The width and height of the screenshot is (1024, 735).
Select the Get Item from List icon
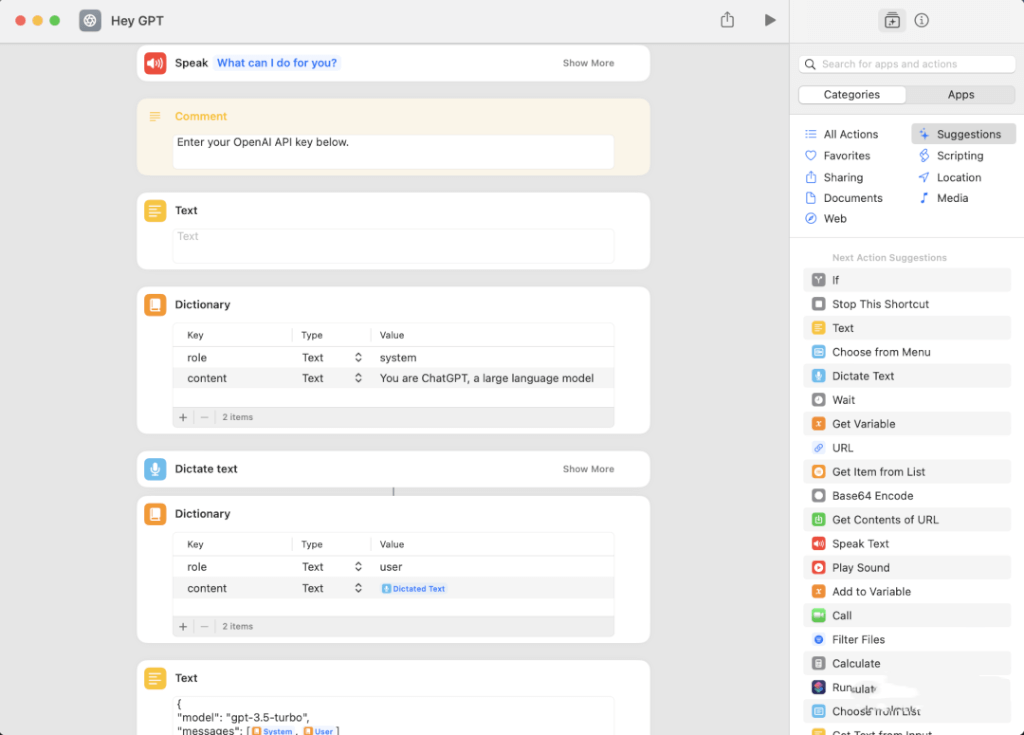coord(818,472)
